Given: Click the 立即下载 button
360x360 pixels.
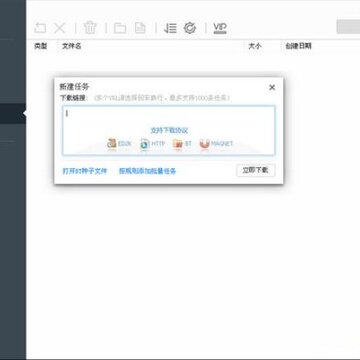Looking at the screenshot, I should (x=256, y=170).
